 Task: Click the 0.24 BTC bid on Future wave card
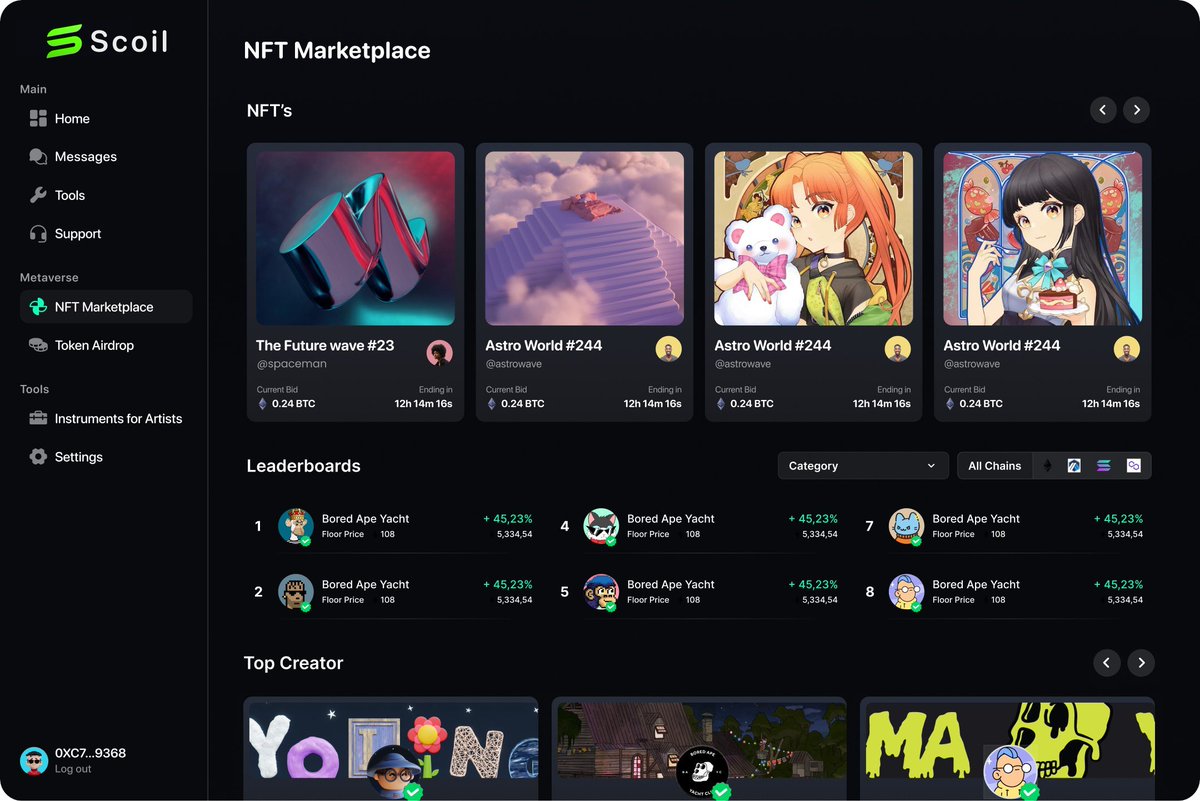coord(286,404)
